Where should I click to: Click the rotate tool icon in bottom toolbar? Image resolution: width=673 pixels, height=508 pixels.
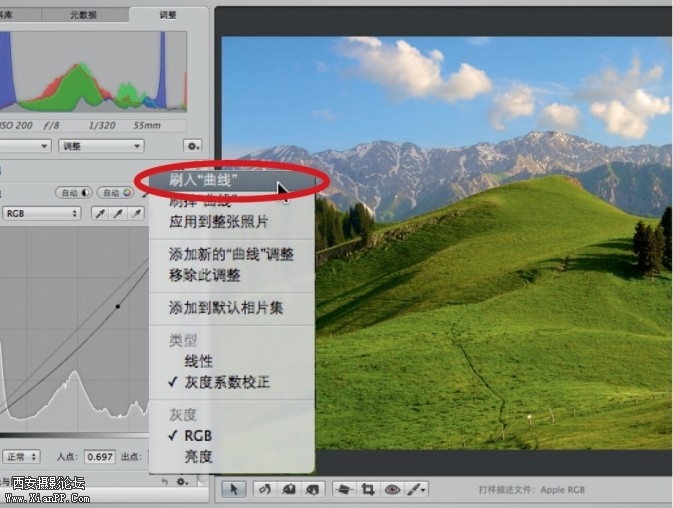pyautogui.click(x=266, y=489)
